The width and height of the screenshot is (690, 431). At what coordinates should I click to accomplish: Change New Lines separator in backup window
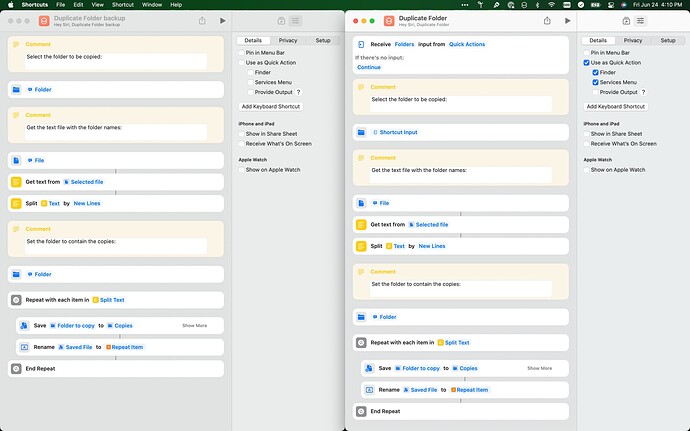coord(87,203)
